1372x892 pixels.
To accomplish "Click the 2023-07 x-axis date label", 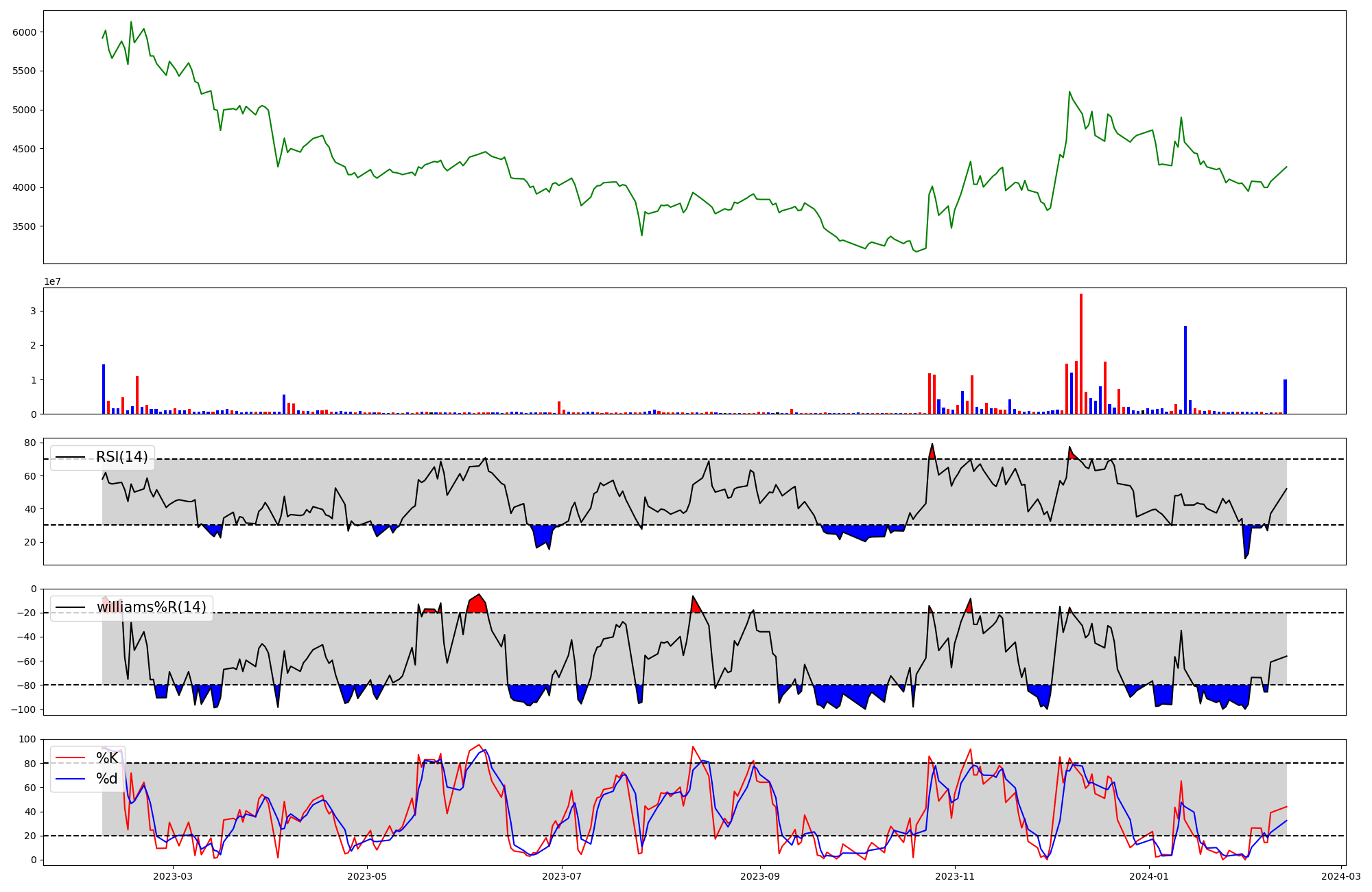I will (x=562, y=876).
